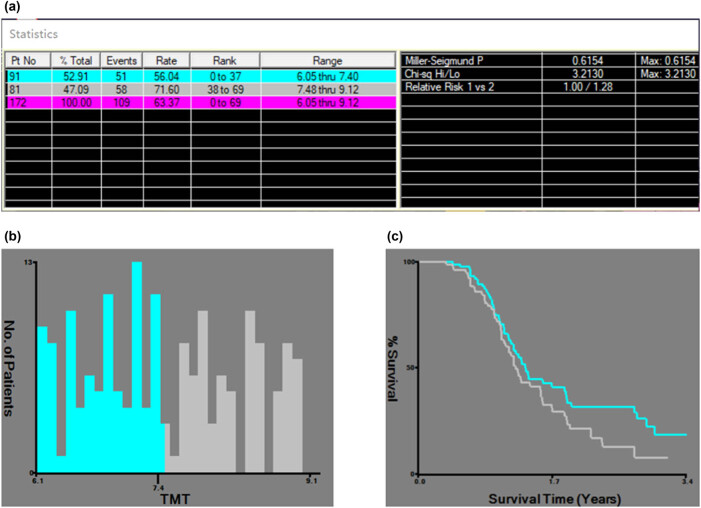Select the cyan row with 91 patients
701x508 pixels.
point(200,74)
